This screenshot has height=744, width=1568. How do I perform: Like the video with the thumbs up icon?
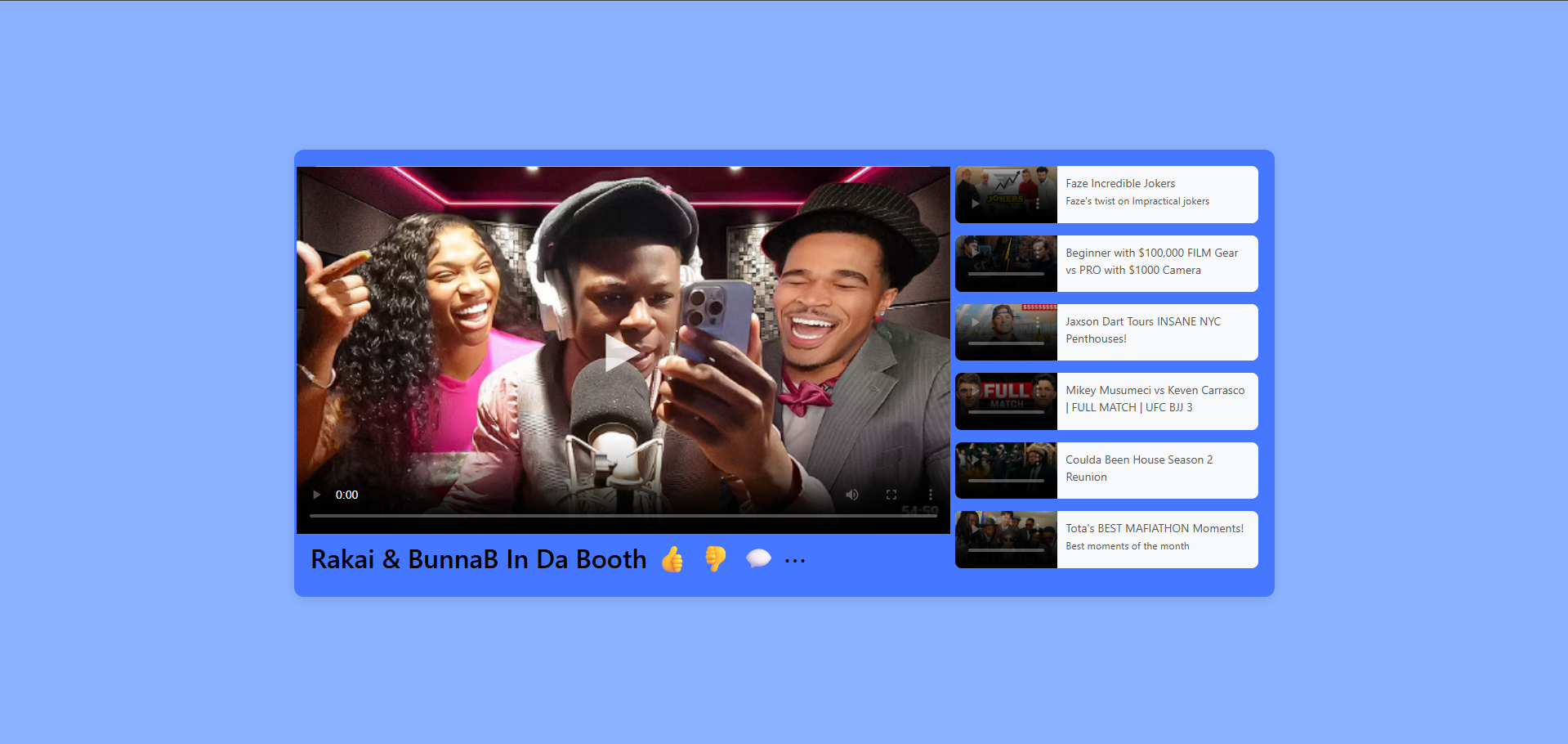672,559
